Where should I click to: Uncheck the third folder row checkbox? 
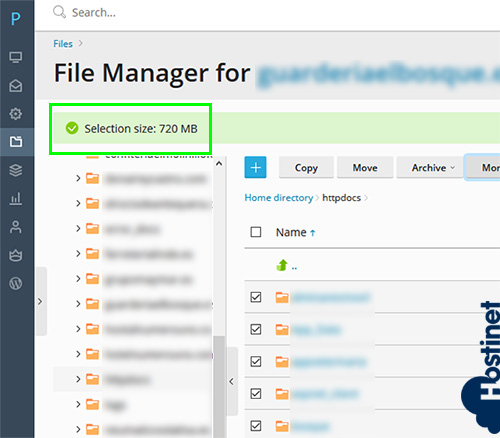tap(256, 361)
